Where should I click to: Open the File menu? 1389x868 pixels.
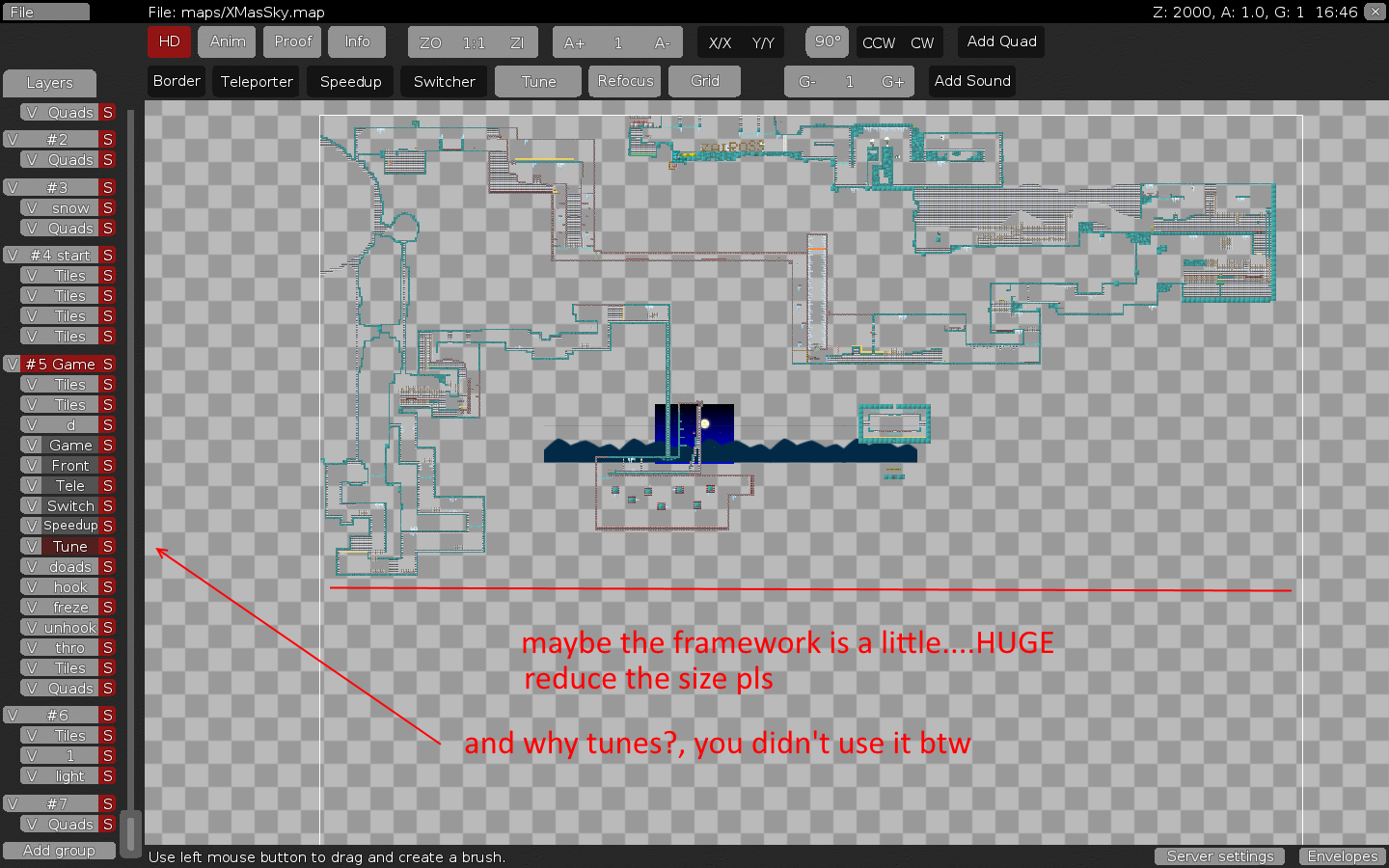(44, 12)
